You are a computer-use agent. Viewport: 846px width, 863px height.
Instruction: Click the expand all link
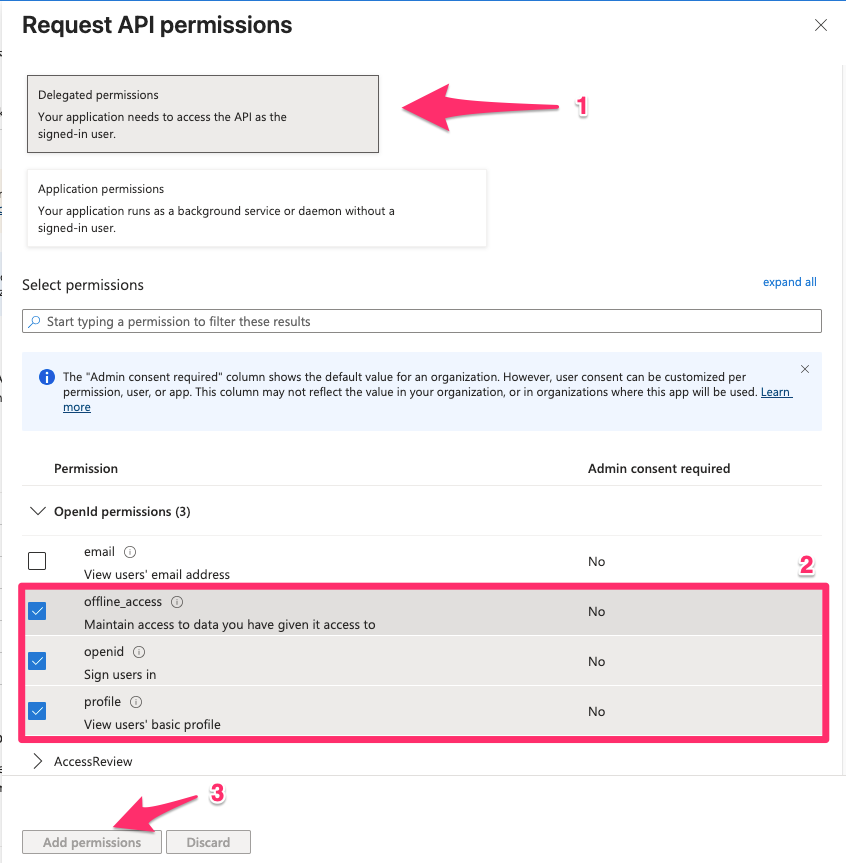click(789, 282)
